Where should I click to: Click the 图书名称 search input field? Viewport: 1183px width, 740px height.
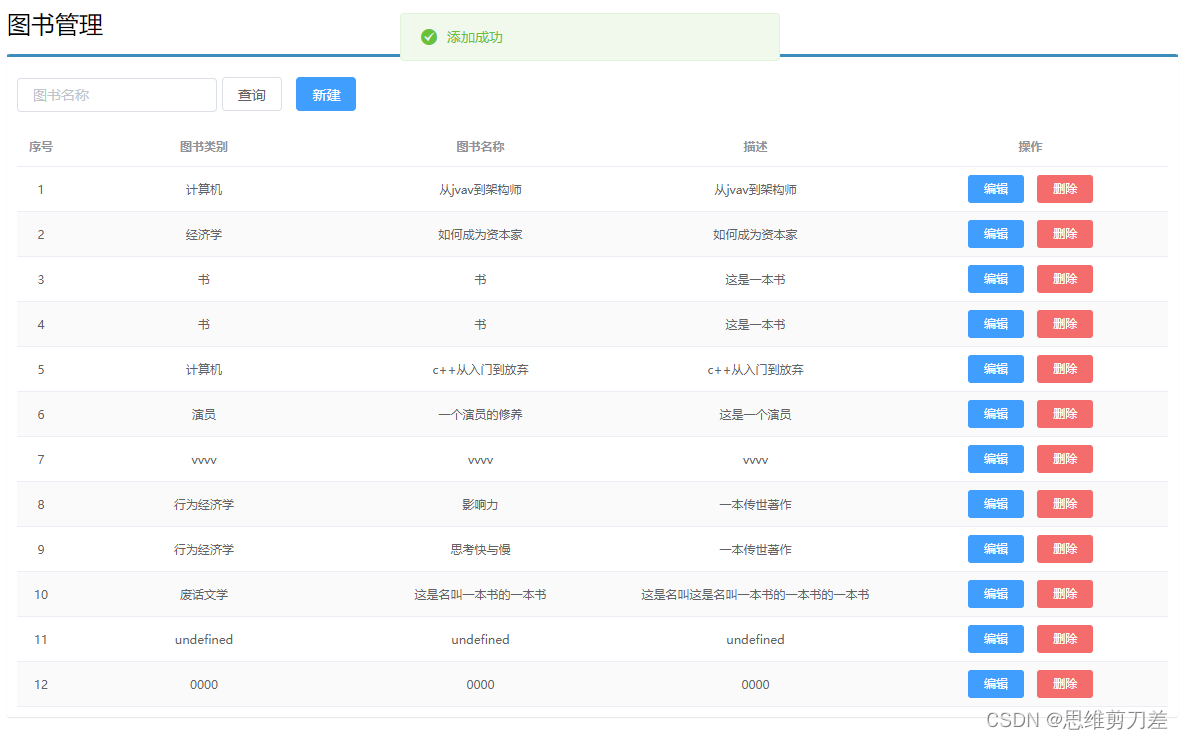tap(116, 94)
